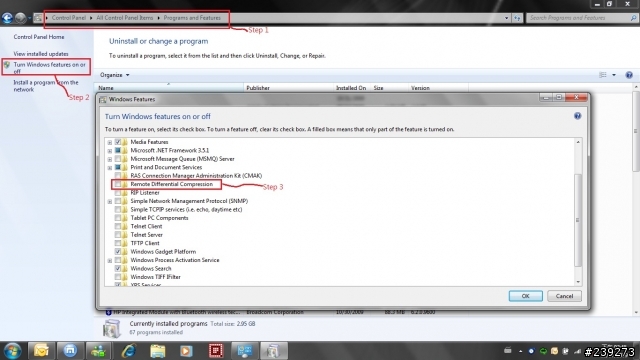Open the Organize dropdown menu
This screenshot has width=640, height=360.
pos(115,75)
